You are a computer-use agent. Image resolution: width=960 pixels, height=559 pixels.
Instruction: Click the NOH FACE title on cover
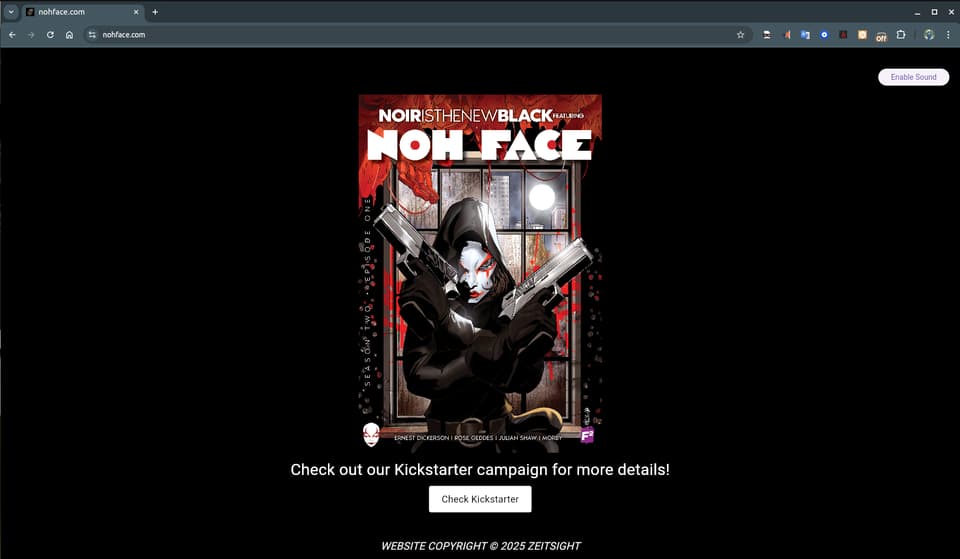pyautogui.click(x=479, y=145)
